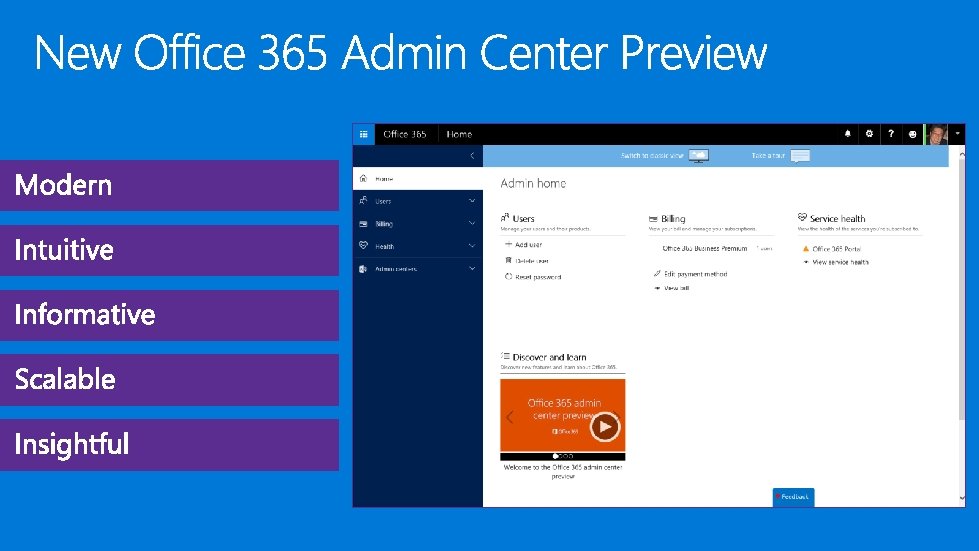Click the Billing card icon in sidebar
Viewport: 979px width, 551px height.
coord(363,223)
